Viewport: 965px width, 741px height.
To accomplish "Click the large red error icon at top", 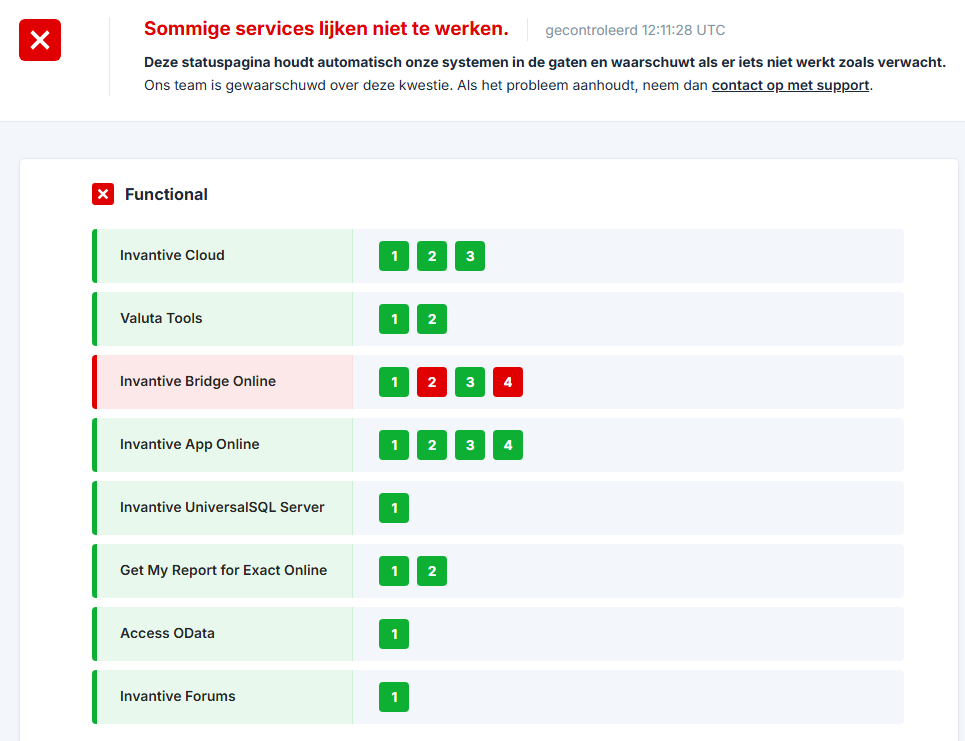I will pos(40,40).
